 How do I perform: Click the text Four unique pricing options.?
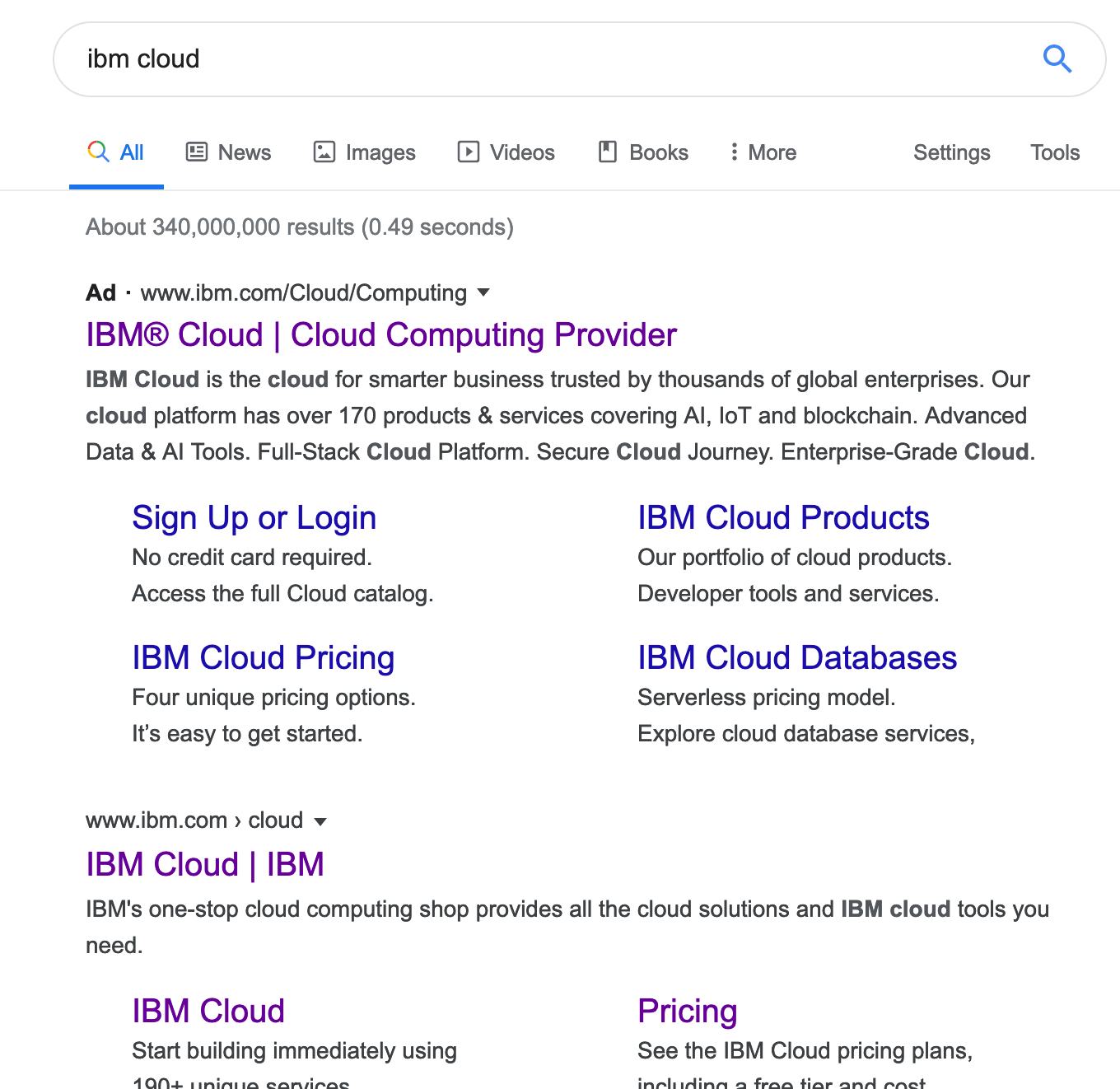(x=273, y=698)
